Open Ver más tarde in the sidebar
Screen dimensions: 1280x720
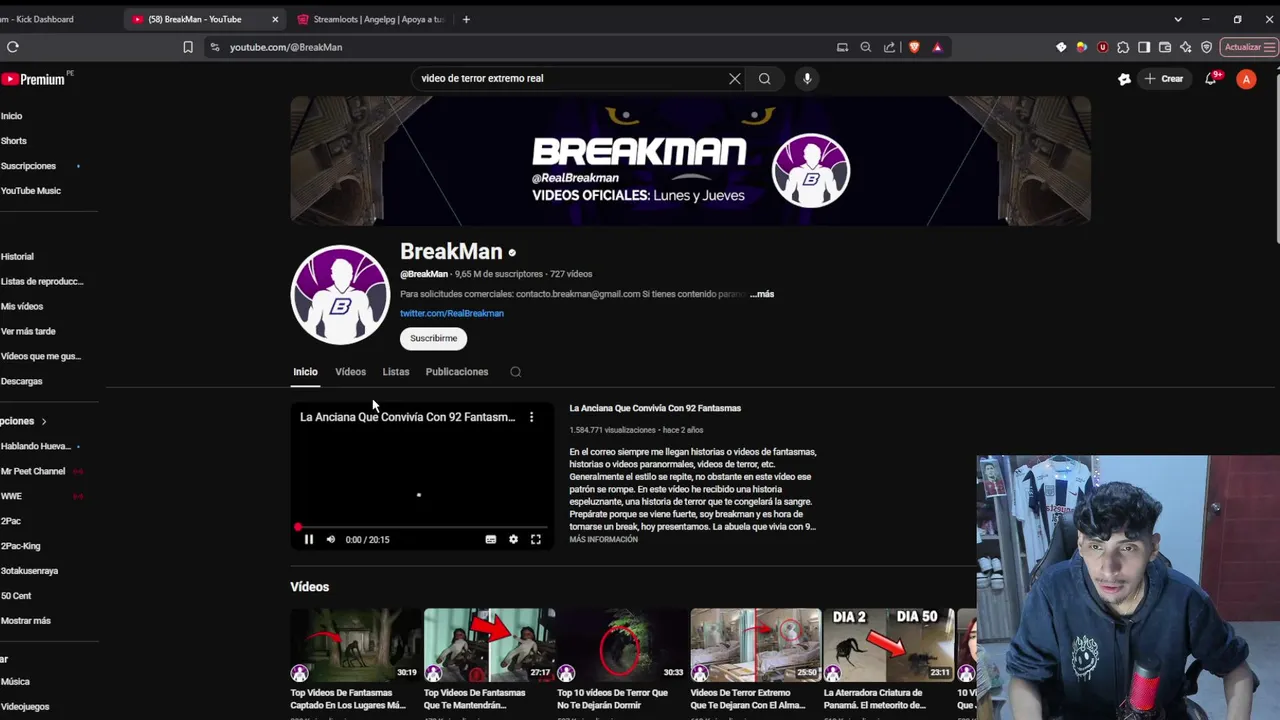tap(28, 332)
